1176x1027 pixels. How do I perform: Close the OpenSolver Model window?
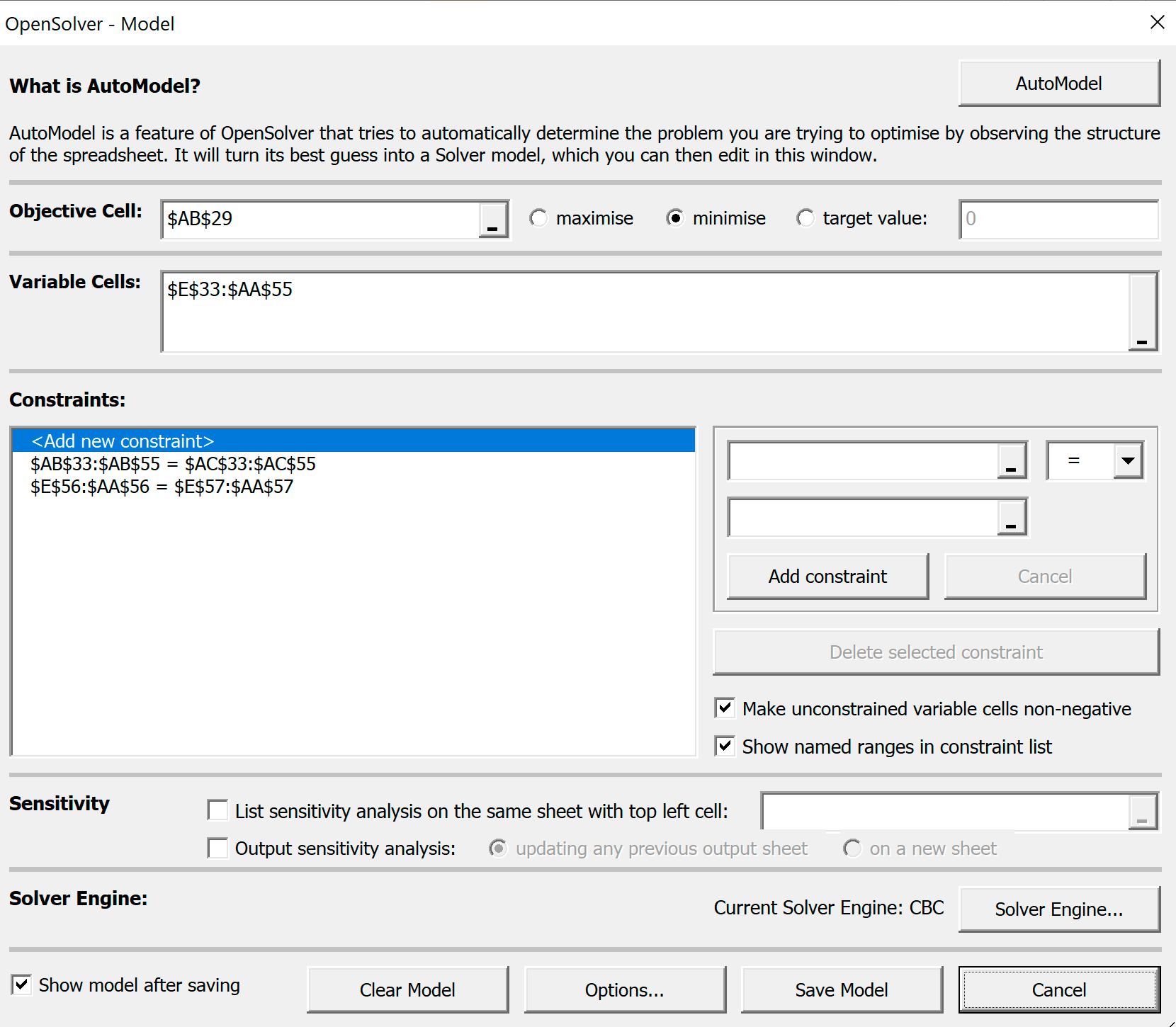pyautogui.click(x=1157, y=23)
